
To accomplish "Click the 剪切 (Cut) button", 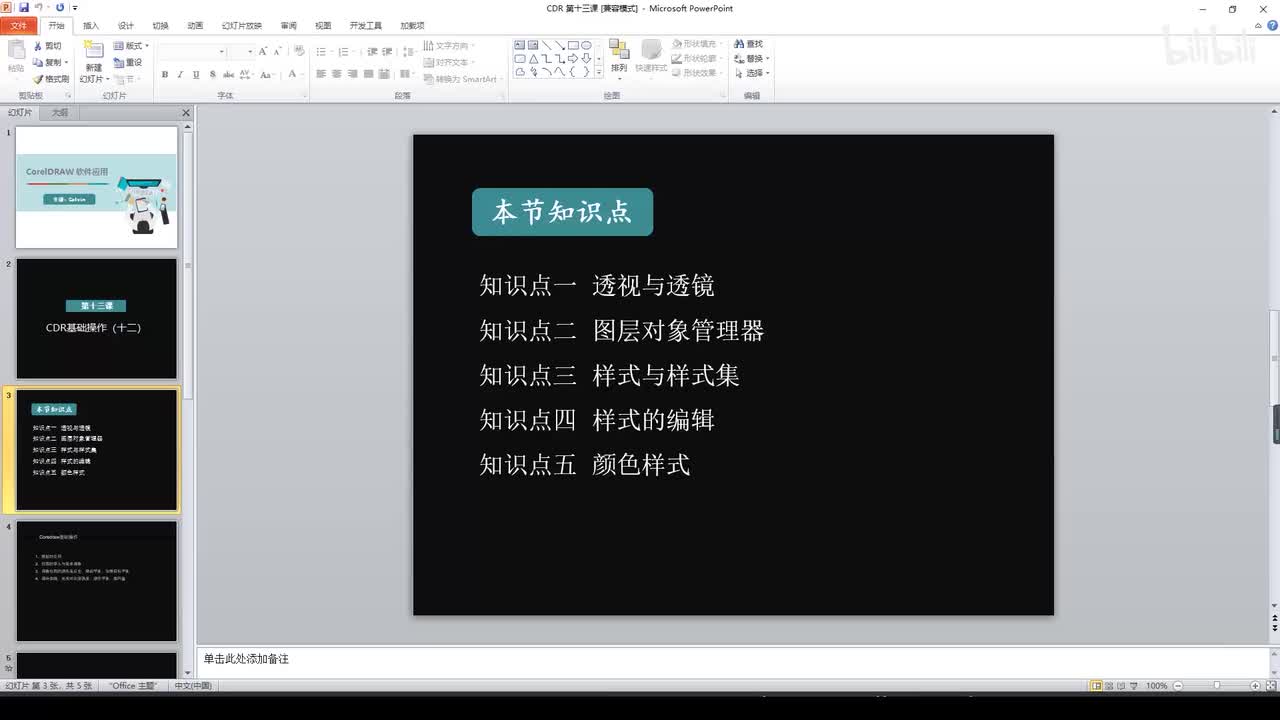I will tap(47, 46).
